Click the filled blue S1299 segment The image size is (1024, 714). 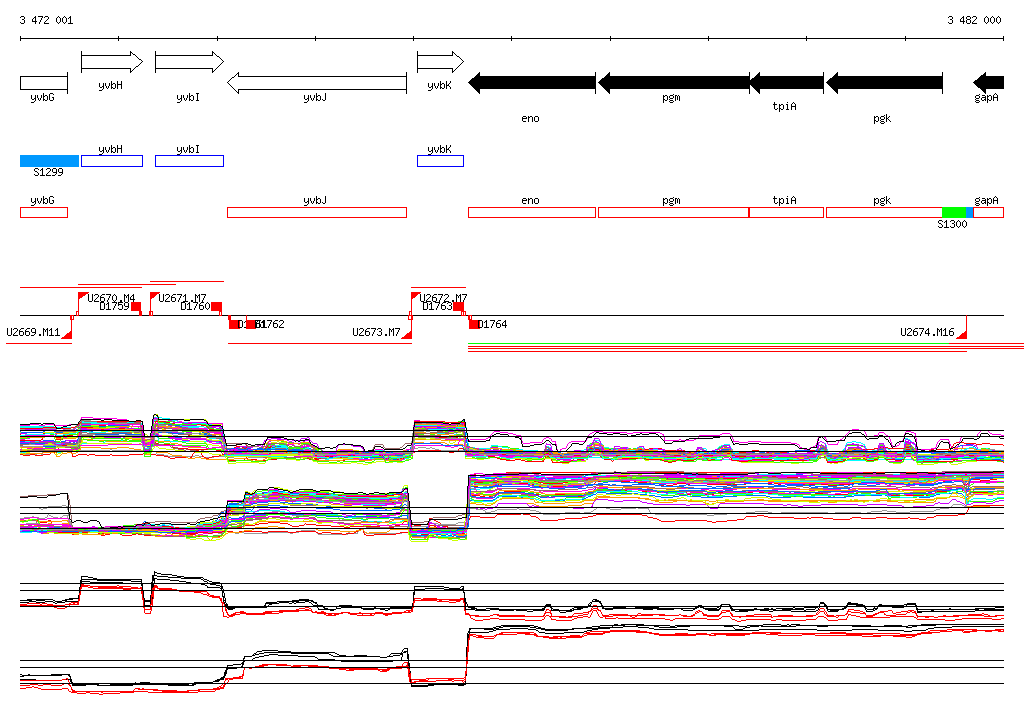pos(50,161)
